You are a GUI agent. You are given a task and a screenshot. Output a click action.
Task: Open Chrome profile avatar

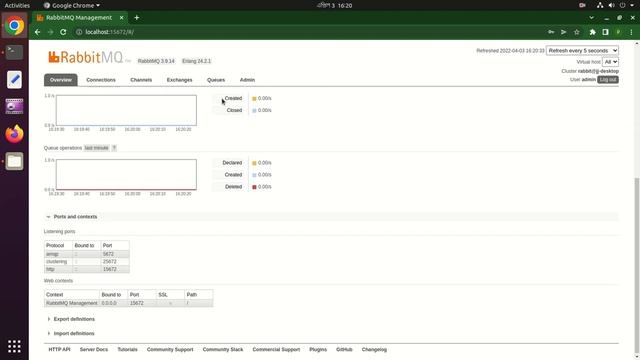(x=618, y=32)
